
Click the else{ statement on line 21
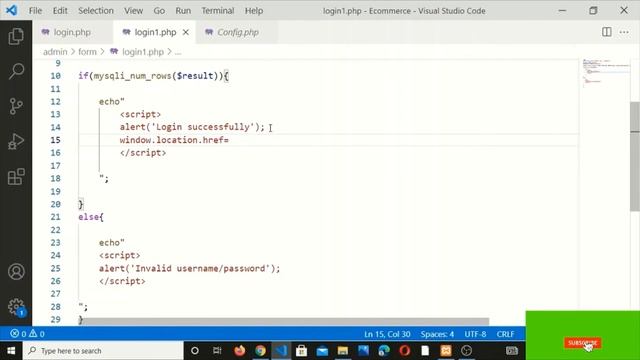click(91, 217)
